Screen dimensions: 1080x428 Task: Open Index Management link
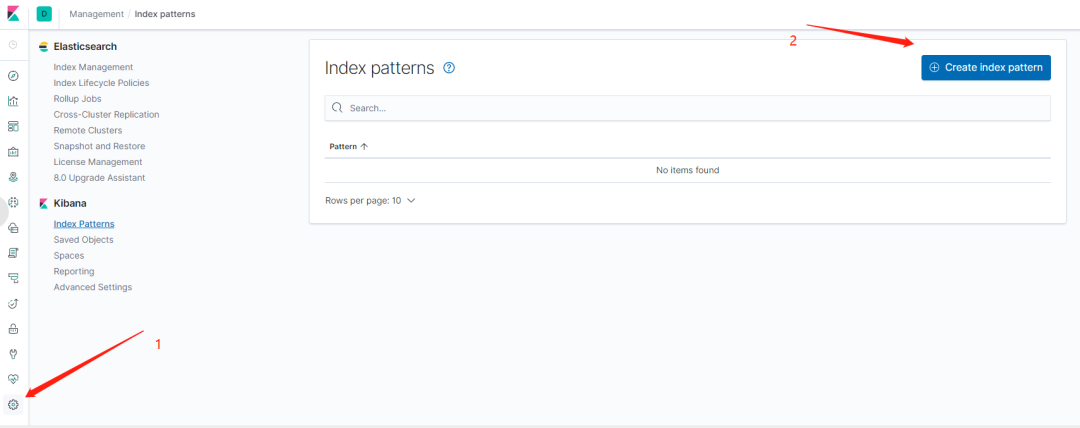pyautogui.click(x=93, y=67)
